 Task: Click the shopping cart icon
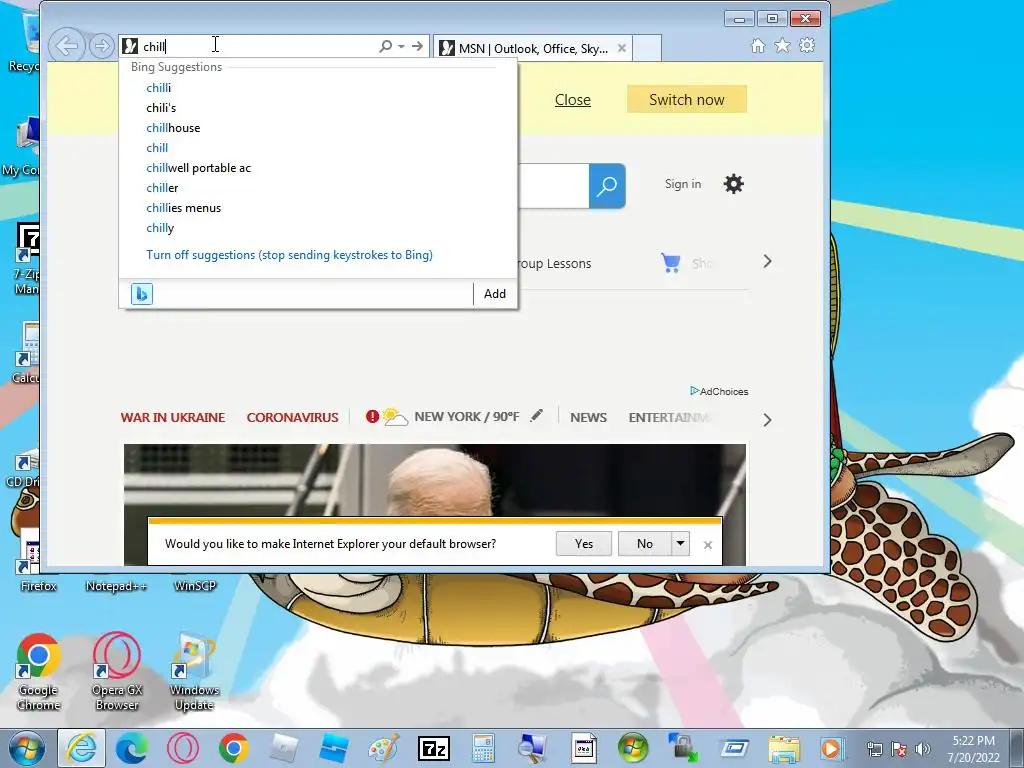pos(671,263)
